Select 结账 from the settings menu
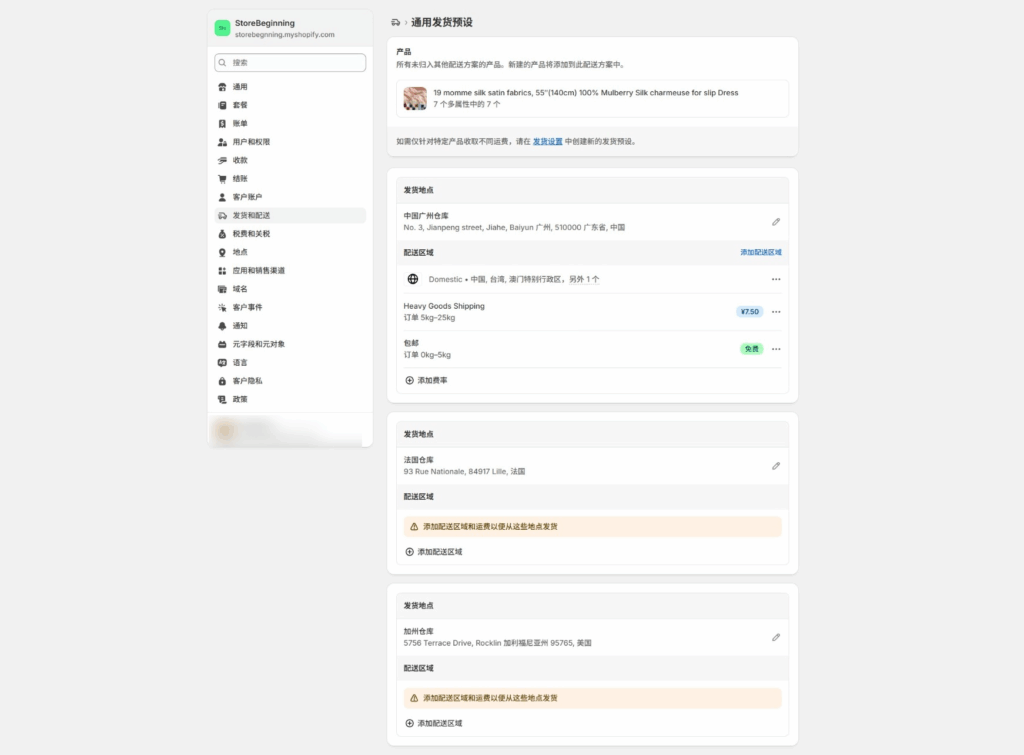 (240, 179)
